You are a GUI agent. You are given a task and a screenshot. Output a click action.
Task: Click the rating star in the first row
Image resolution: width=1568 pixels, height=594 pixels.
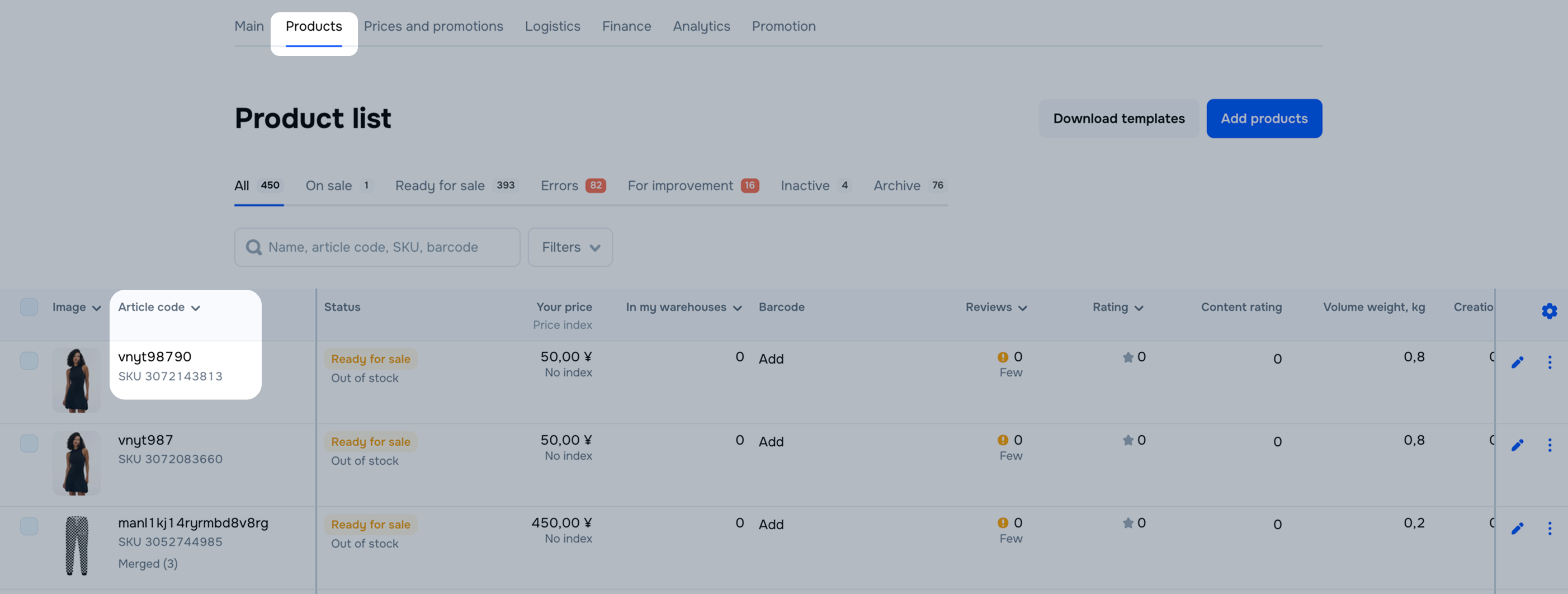tap(1127, 357)
